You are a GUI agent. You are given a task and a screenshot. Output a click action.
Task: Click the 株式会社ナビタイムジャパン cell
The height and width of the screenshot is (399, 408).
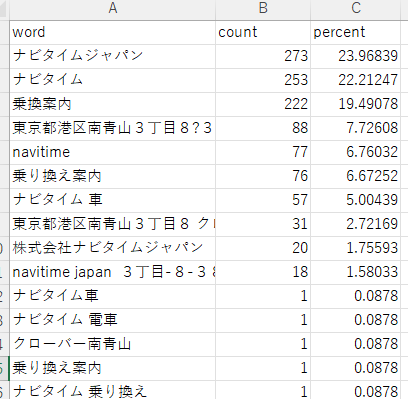click(x=113, y=248)
